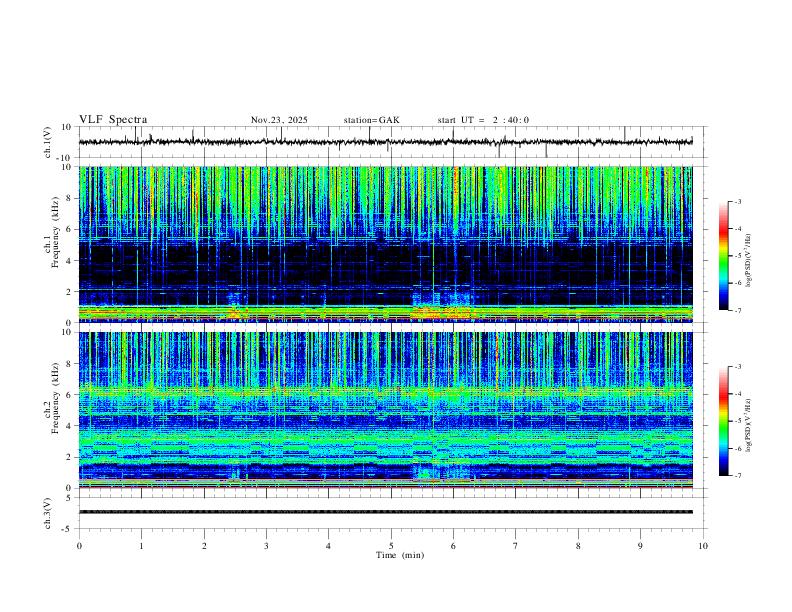Click the "station=GAK" header label
The image size is (792, 612).
(371, 120)
